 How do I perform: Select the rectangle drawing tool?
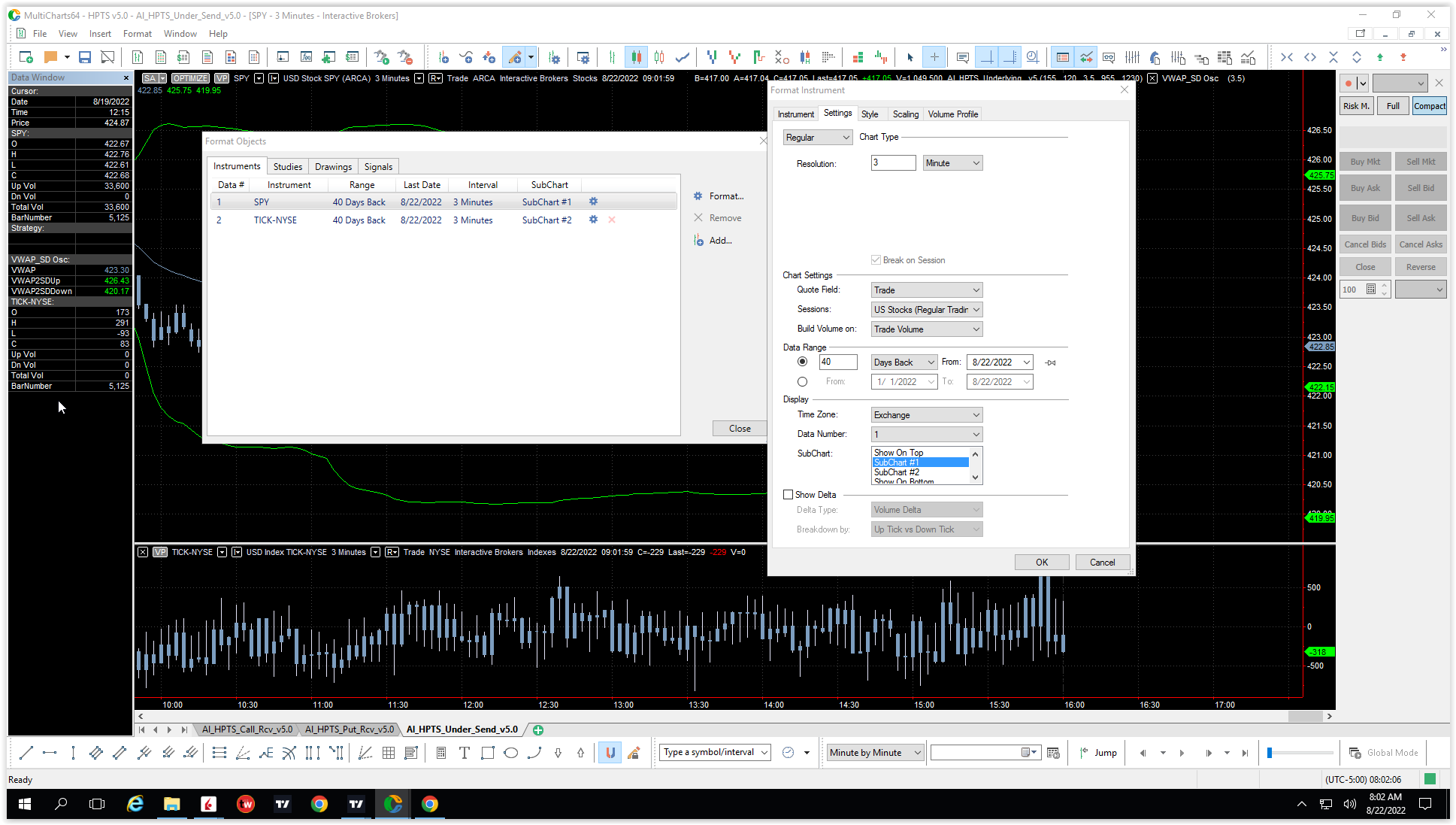pyautogui.click(x=488, y=753)
